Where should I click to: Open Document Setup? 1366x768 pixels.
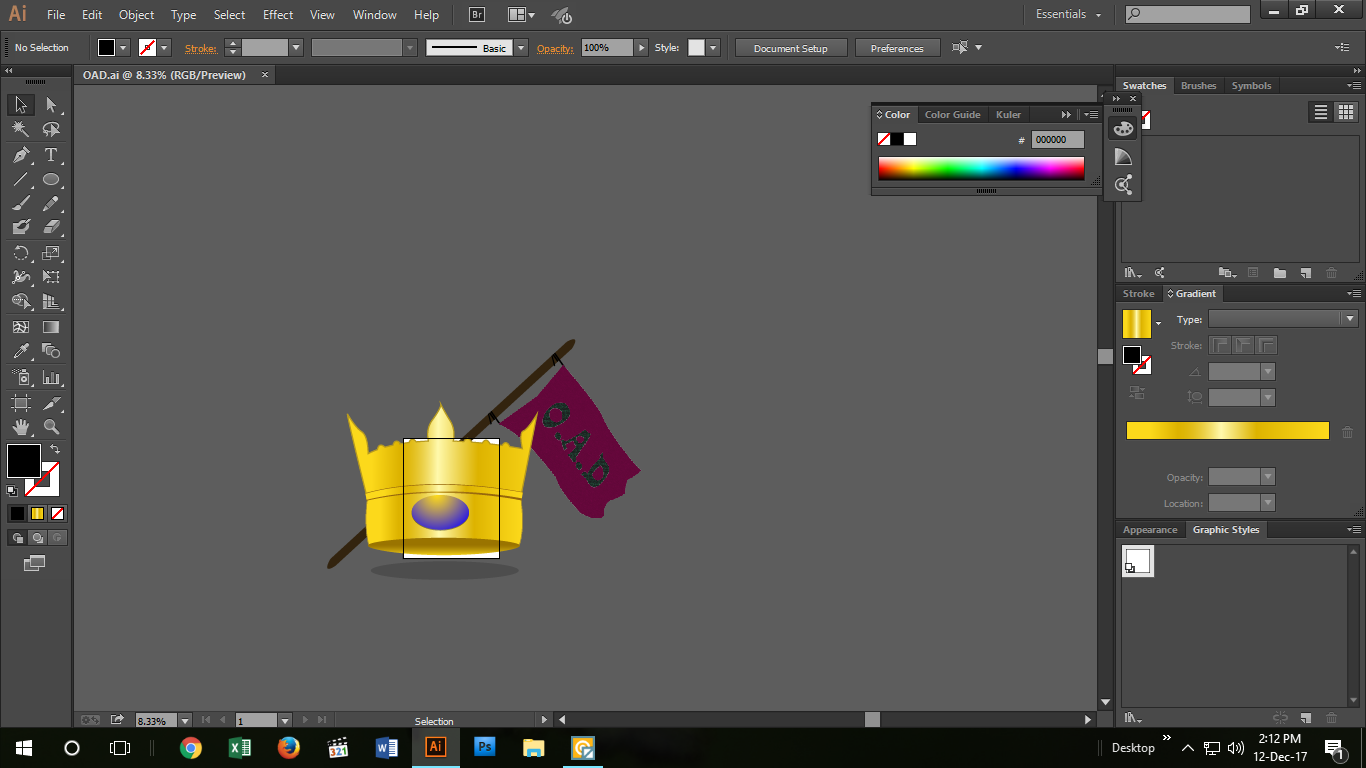[x=790, y=47]
